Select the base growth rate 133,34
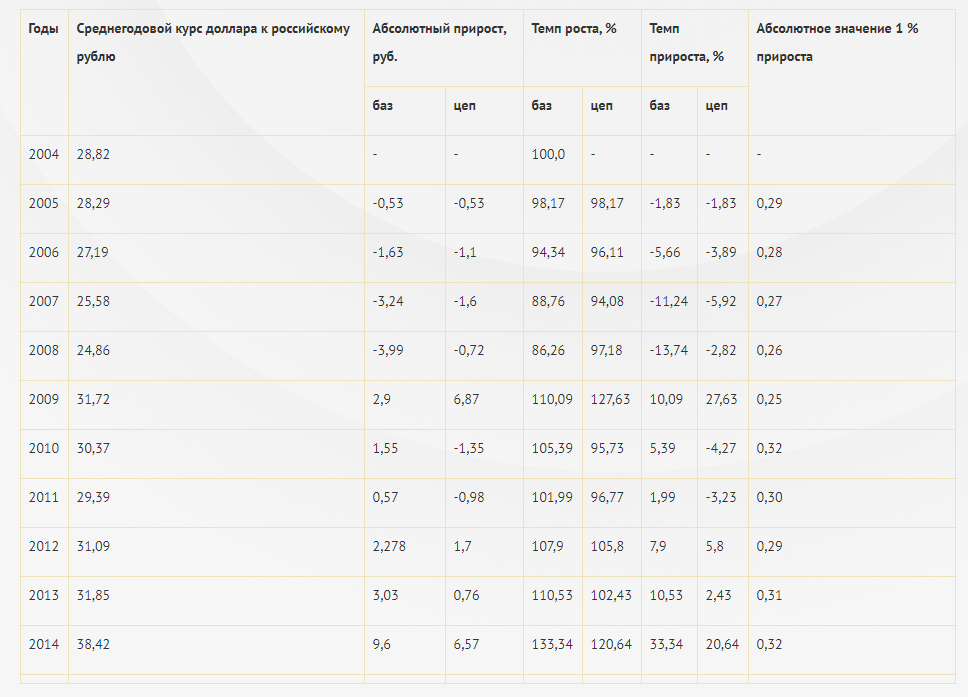 point(552,645)
